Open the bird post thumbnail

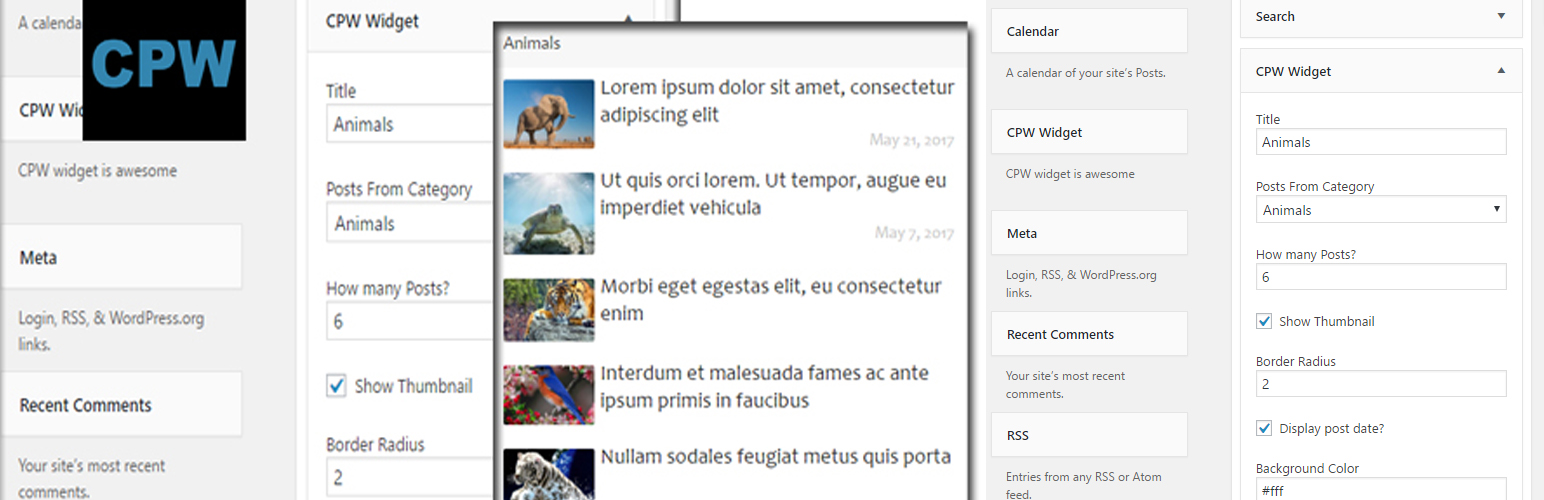(549, 395)
